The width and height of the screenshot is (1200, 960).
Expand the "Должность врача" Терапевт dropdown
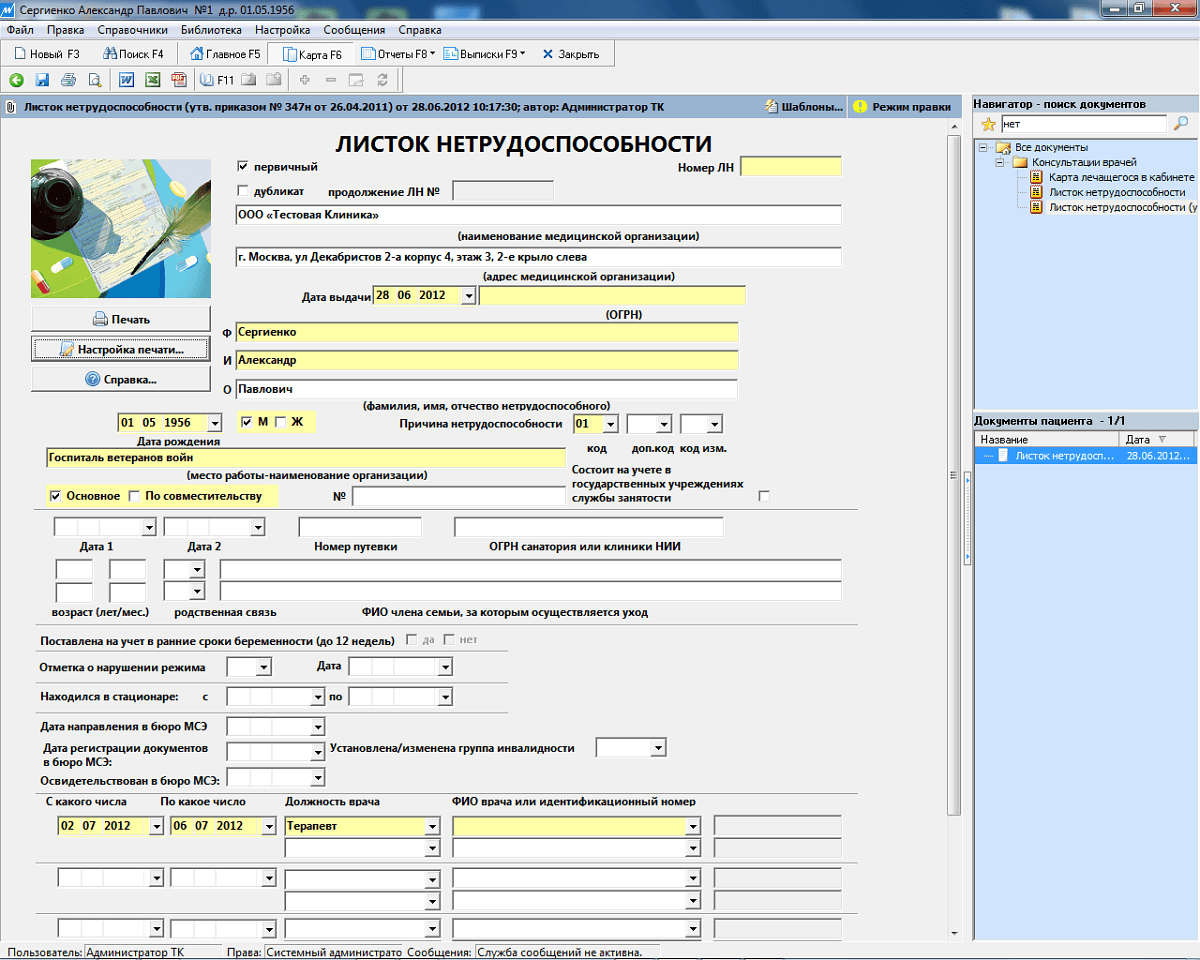click(432, 827)
